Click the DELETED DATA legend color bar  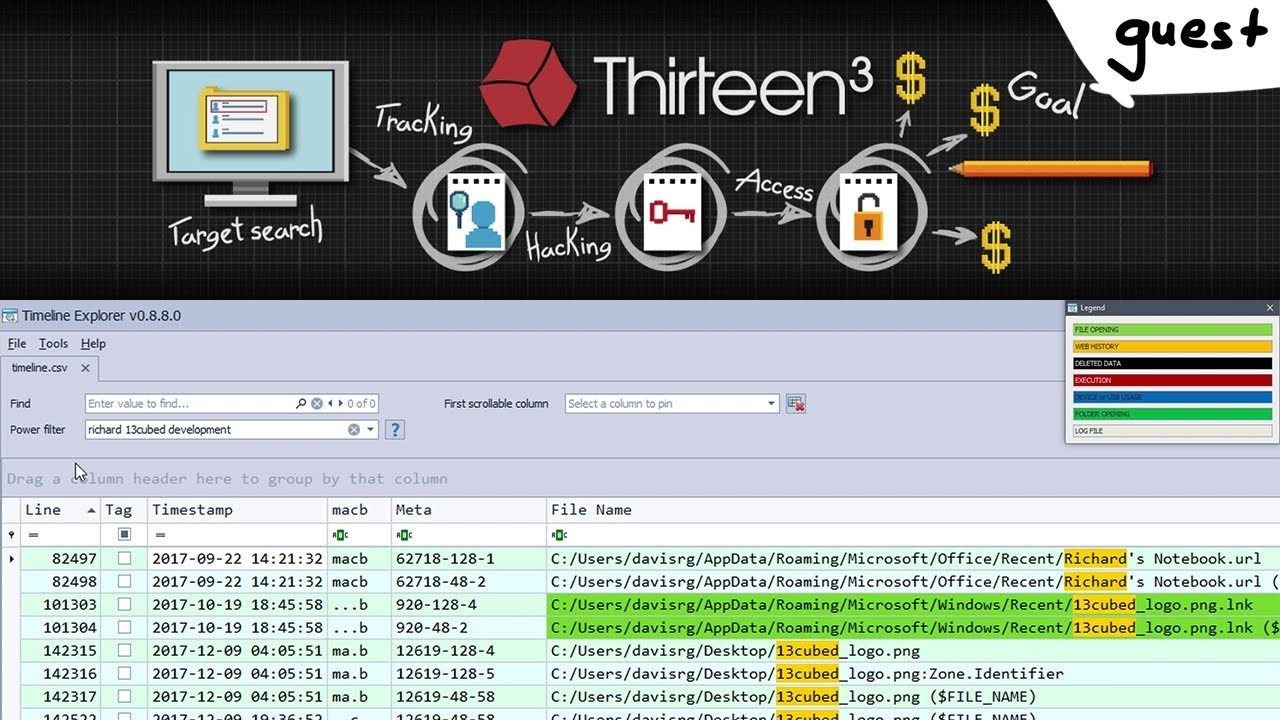1172,364
